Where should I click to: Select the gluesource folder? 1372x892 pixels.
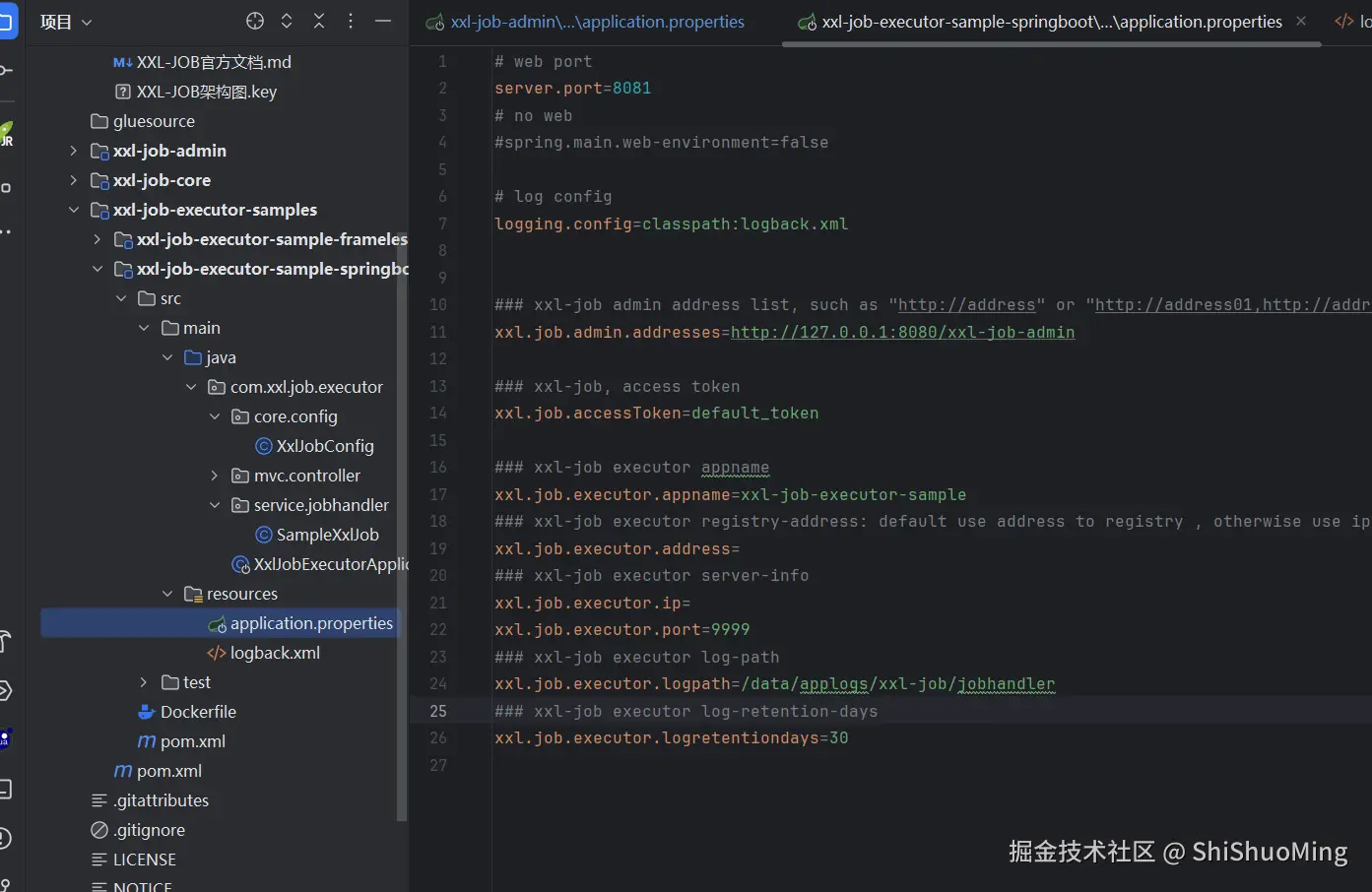pyautogui.click(x=154, y=121)
